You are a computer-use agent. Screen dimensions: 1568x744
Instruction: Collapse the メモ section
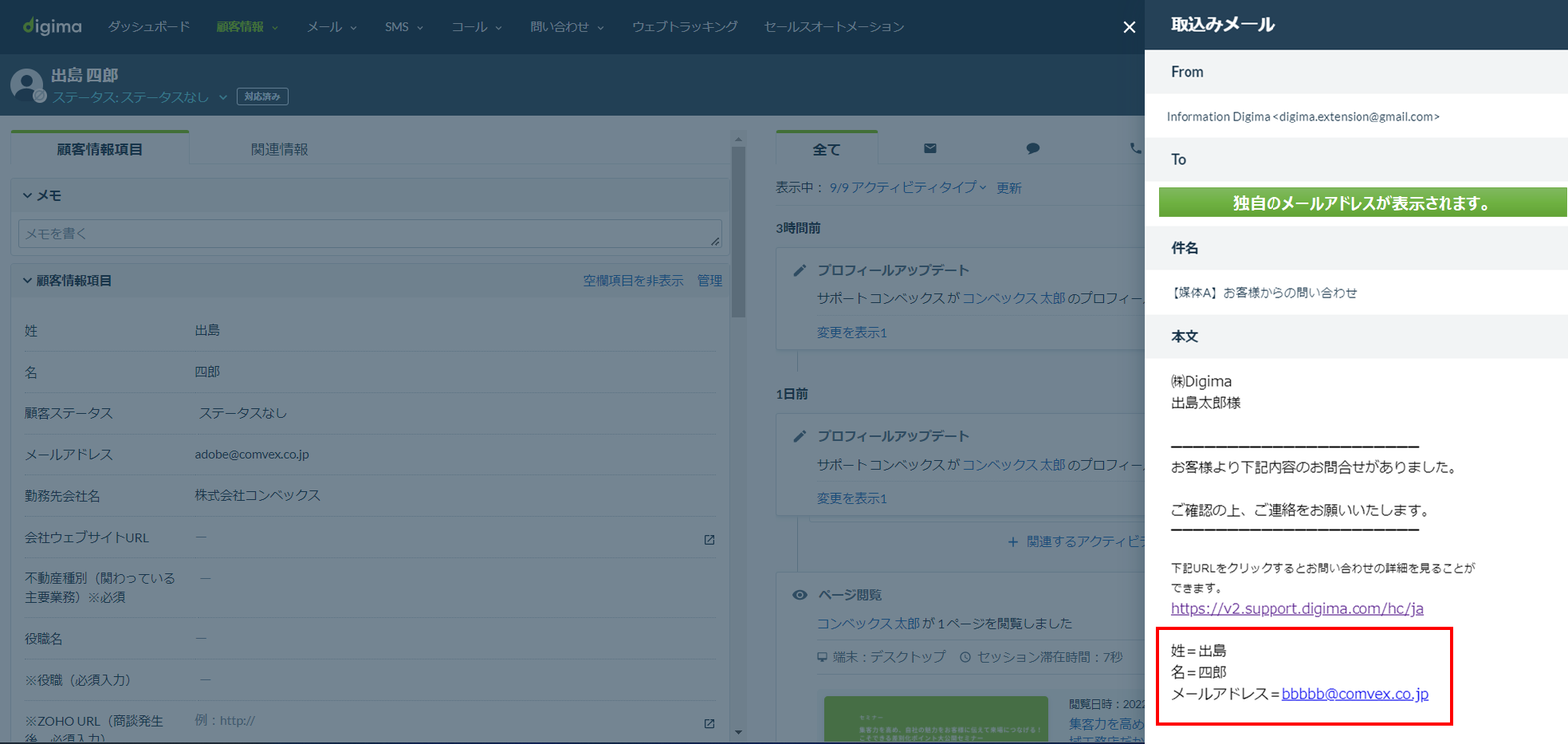coord(28,195)
